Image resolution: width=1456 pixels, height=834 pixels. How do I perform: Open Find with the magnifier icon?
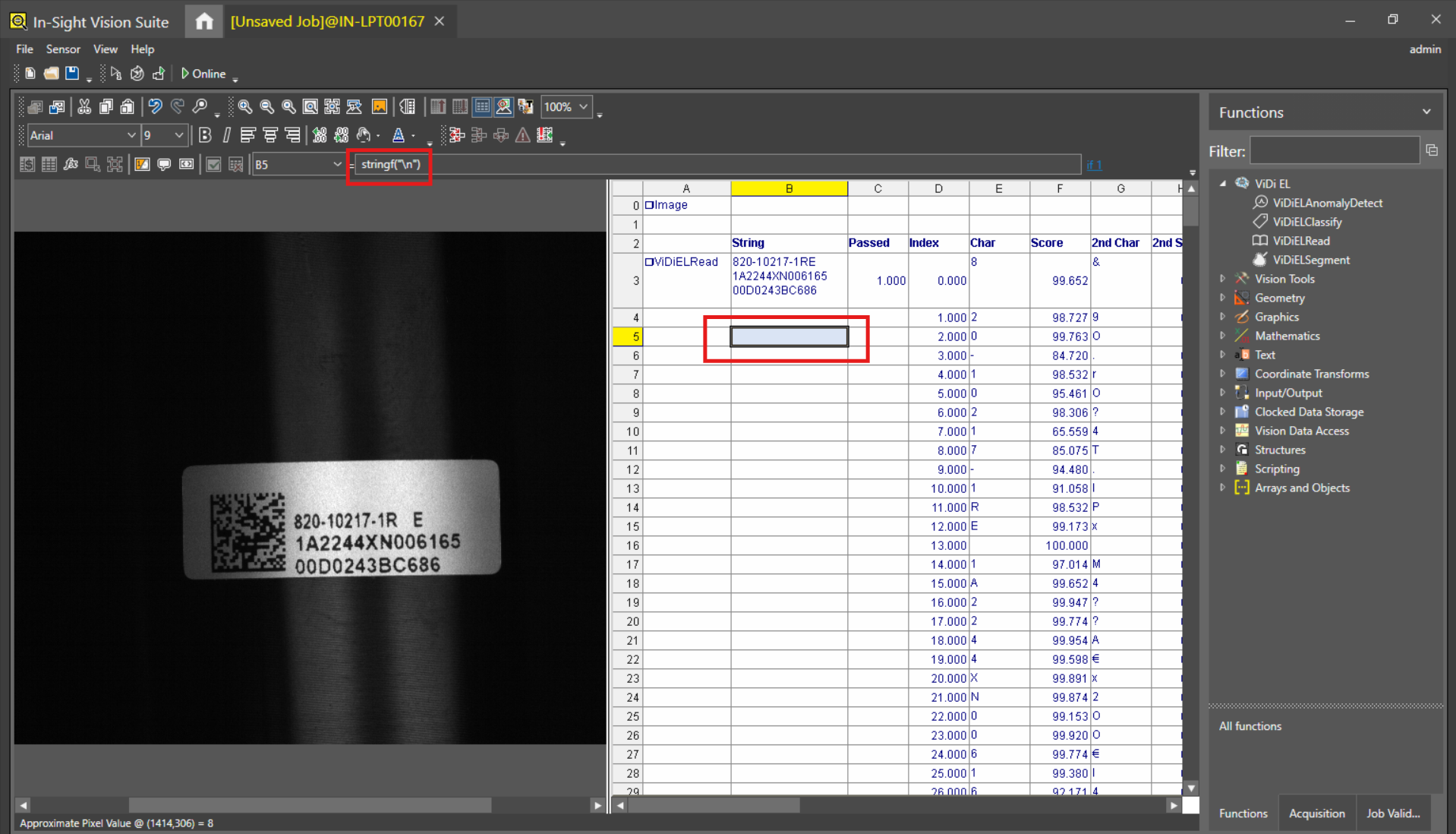point(200,107)
